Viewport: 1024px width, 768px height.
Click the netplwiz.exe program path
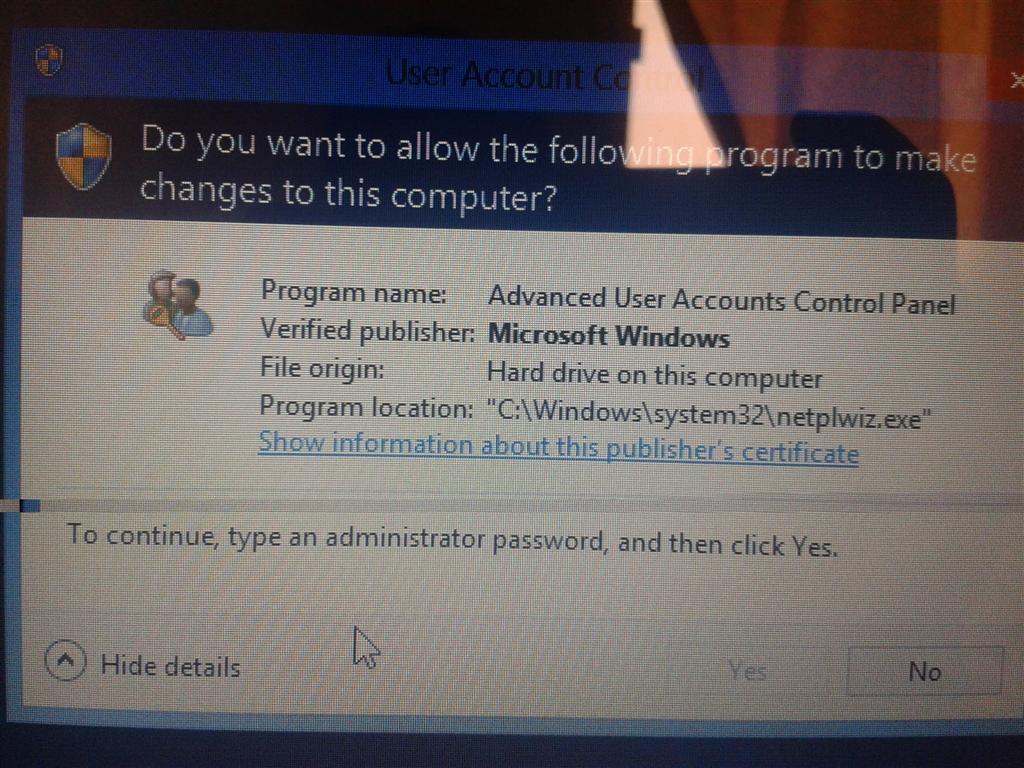pos(709,415)
